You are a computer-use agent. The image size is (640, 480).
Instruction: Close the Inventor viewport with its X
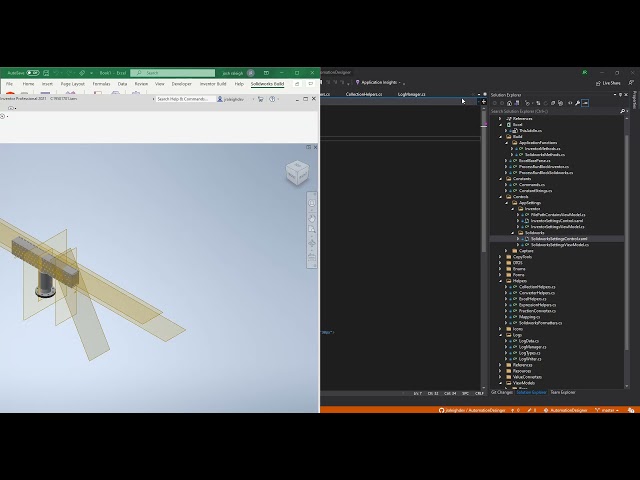coord(315,147)
